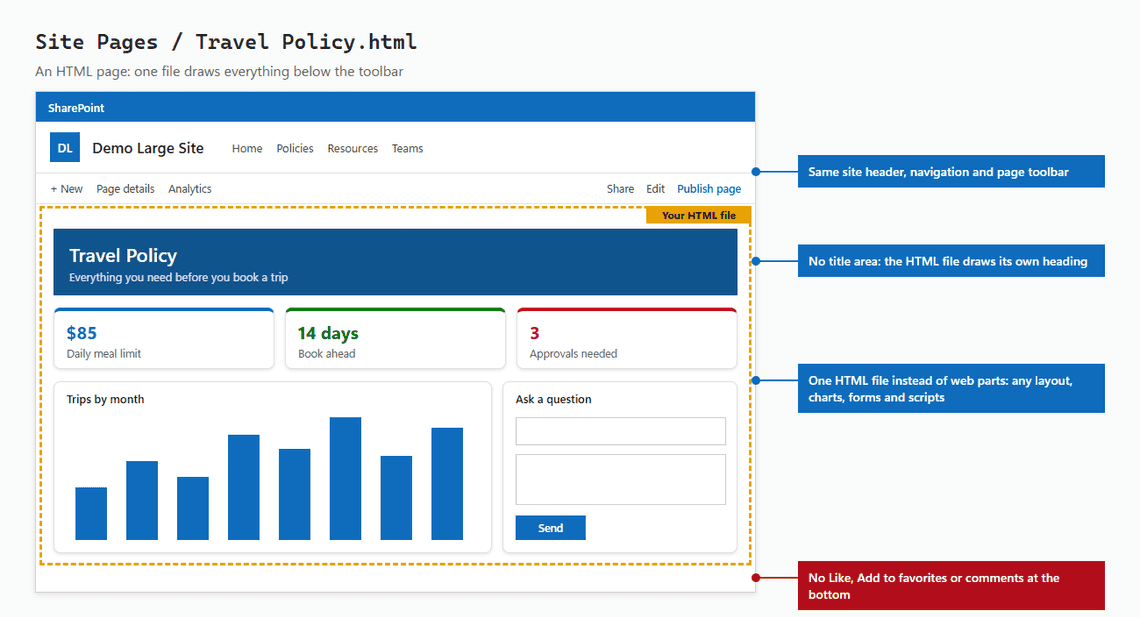This screenshot has width=1140, height=617.
Task: Click the Demo Large Site title
Action: tap(148, 148)
